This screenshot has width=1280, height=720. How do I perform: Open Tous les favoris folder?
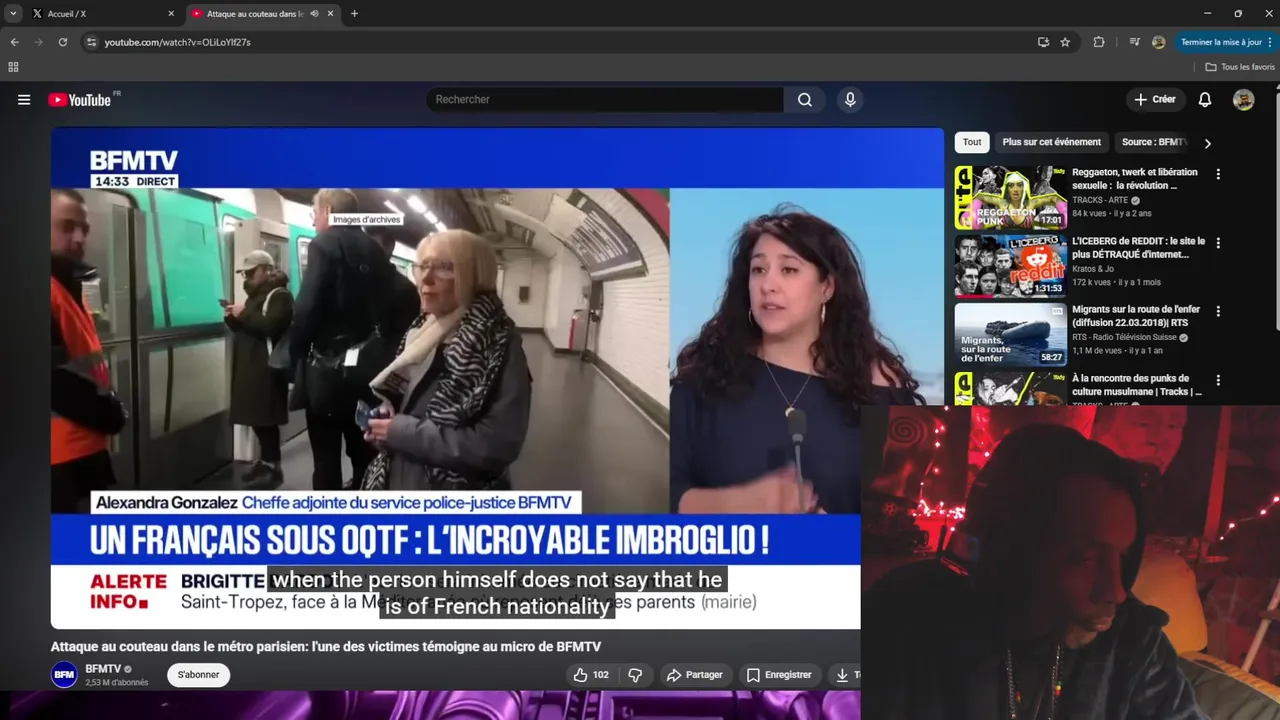click(1240, 67)
